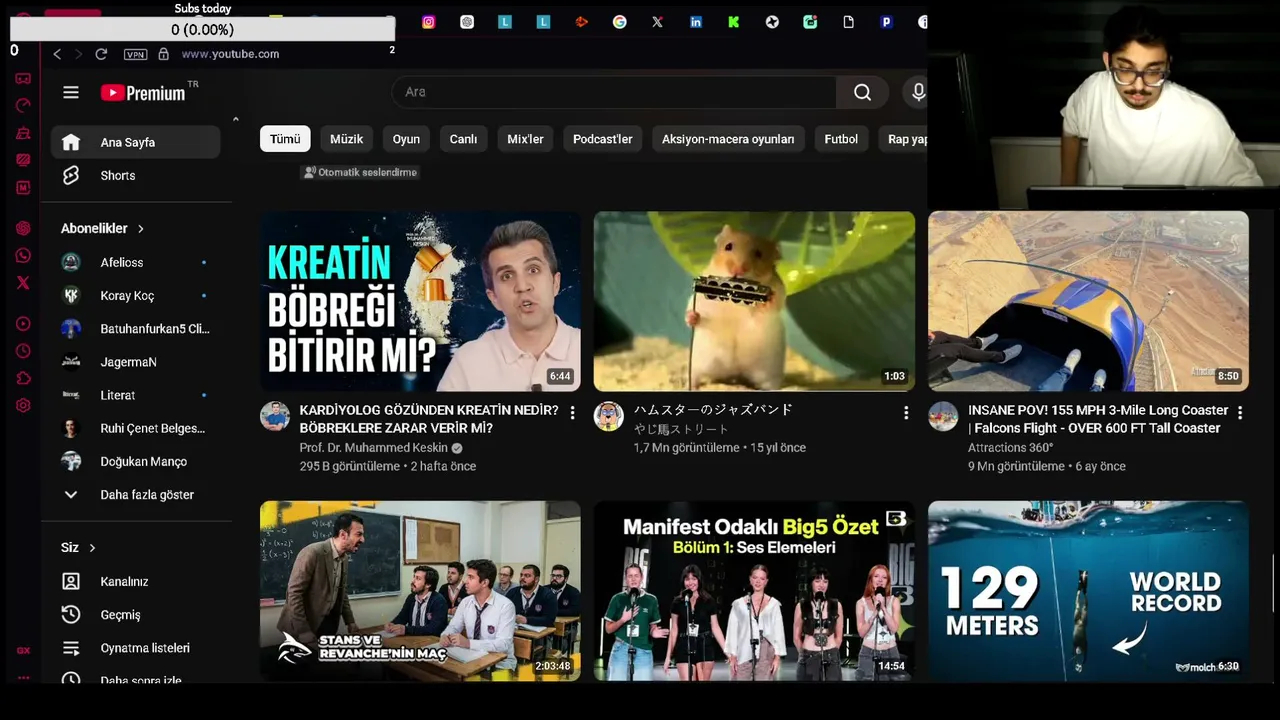Select the Tümü filter chip

[x=285, y=139]
